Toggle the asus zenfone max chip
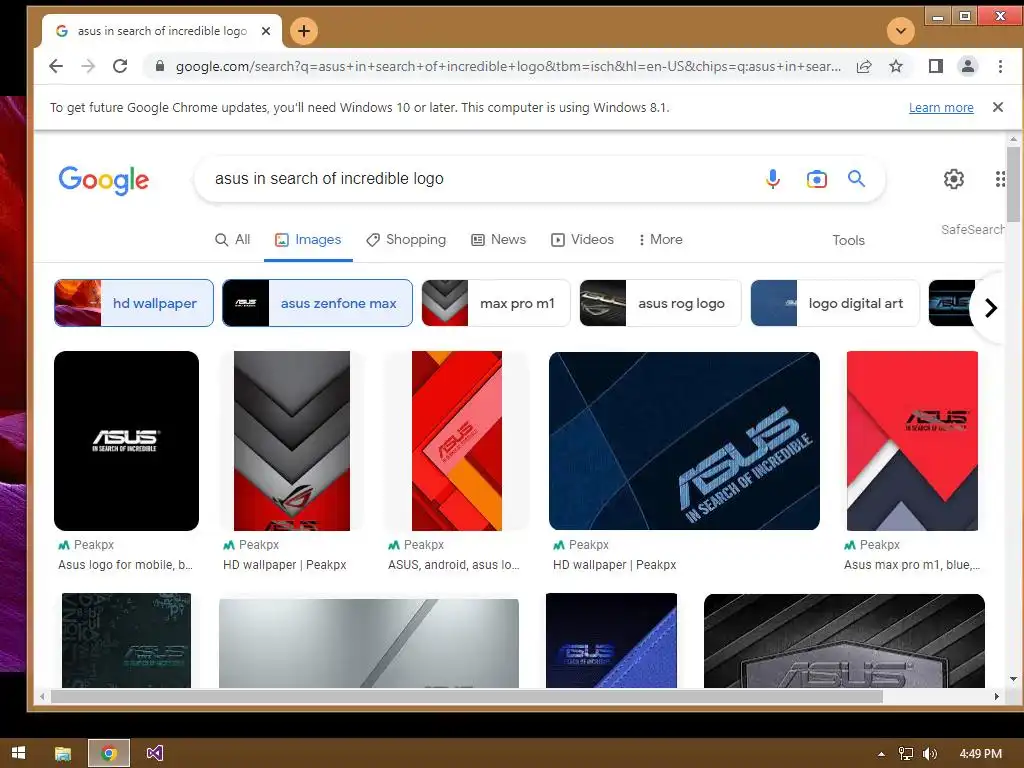The width and height of the screenshot is (1024, 768). 317,303
